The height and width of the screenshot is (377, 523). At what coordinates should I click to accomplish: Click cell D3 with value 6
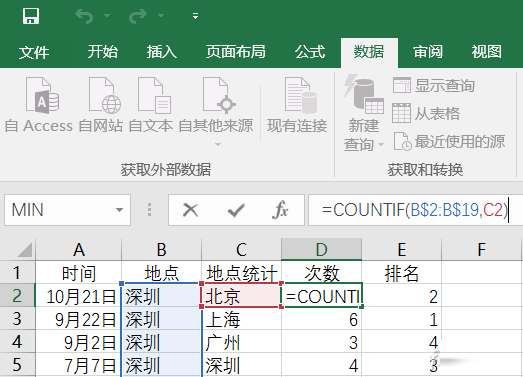pyautogui.click(x=322, y=319)
